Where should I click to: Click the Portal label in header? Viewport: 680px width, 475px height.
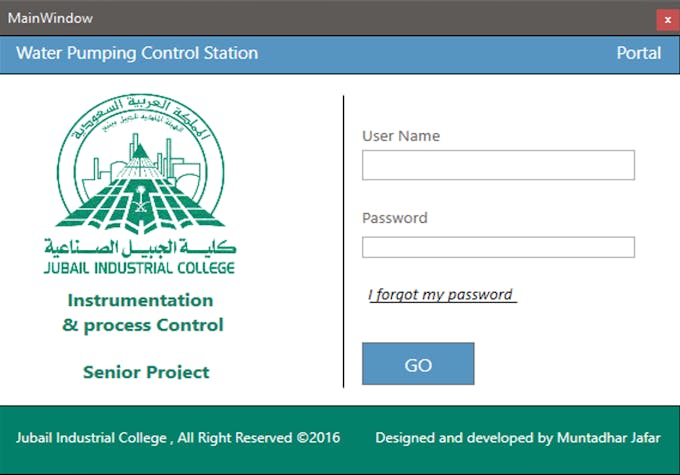(x=638, y=53)
